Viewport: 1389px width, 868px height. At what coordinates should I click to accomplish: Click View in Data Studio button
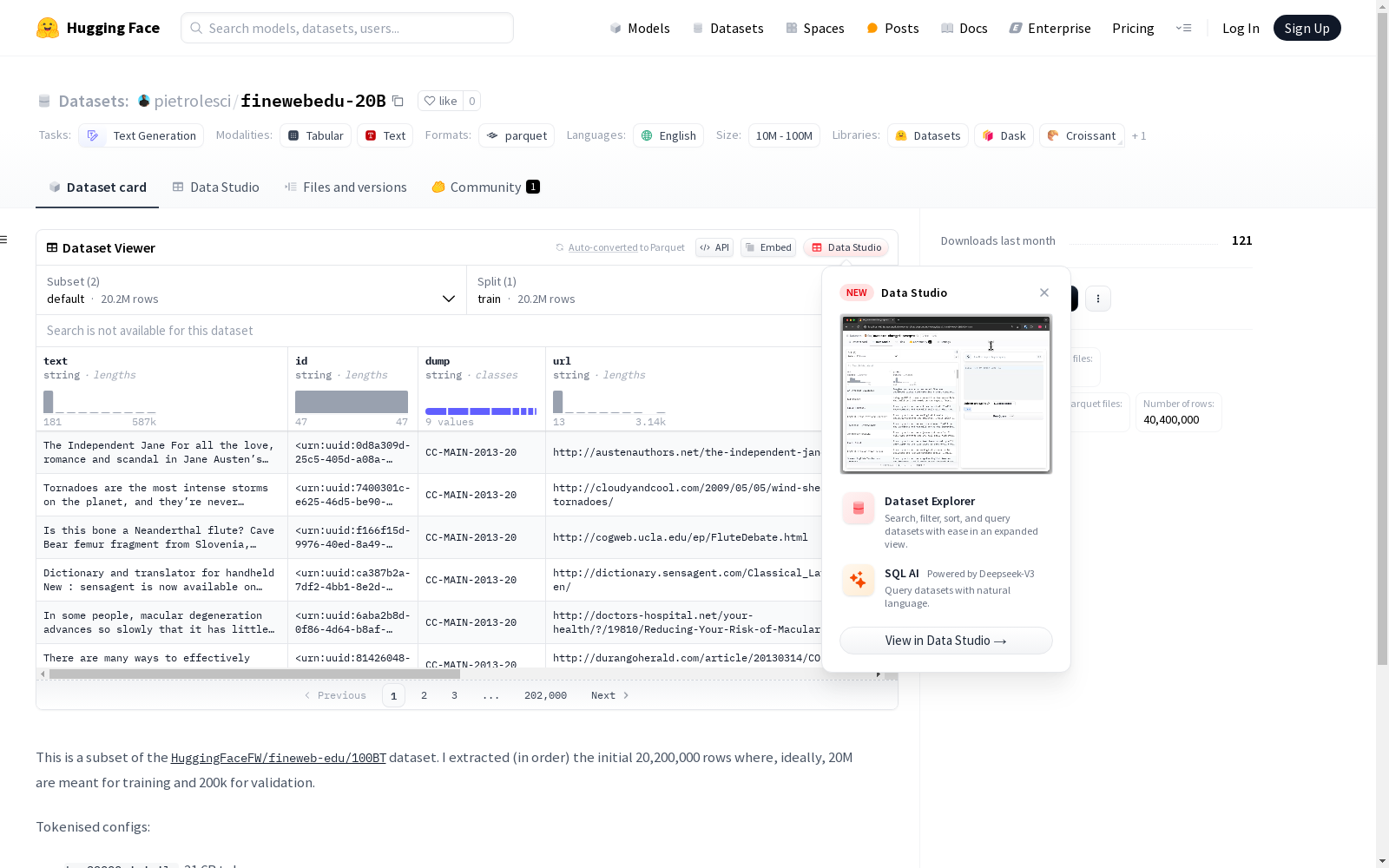coord(946,641)
